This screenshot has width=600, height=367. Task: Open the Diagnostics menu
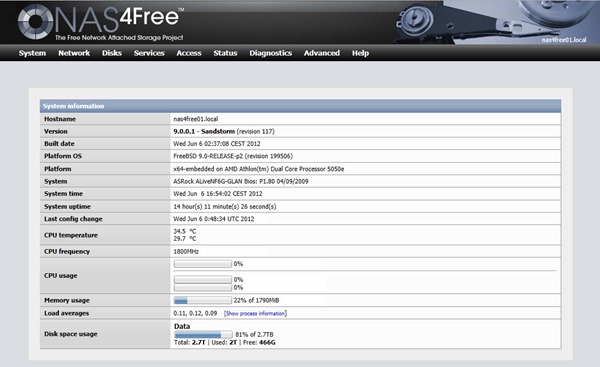click(271, 53)
